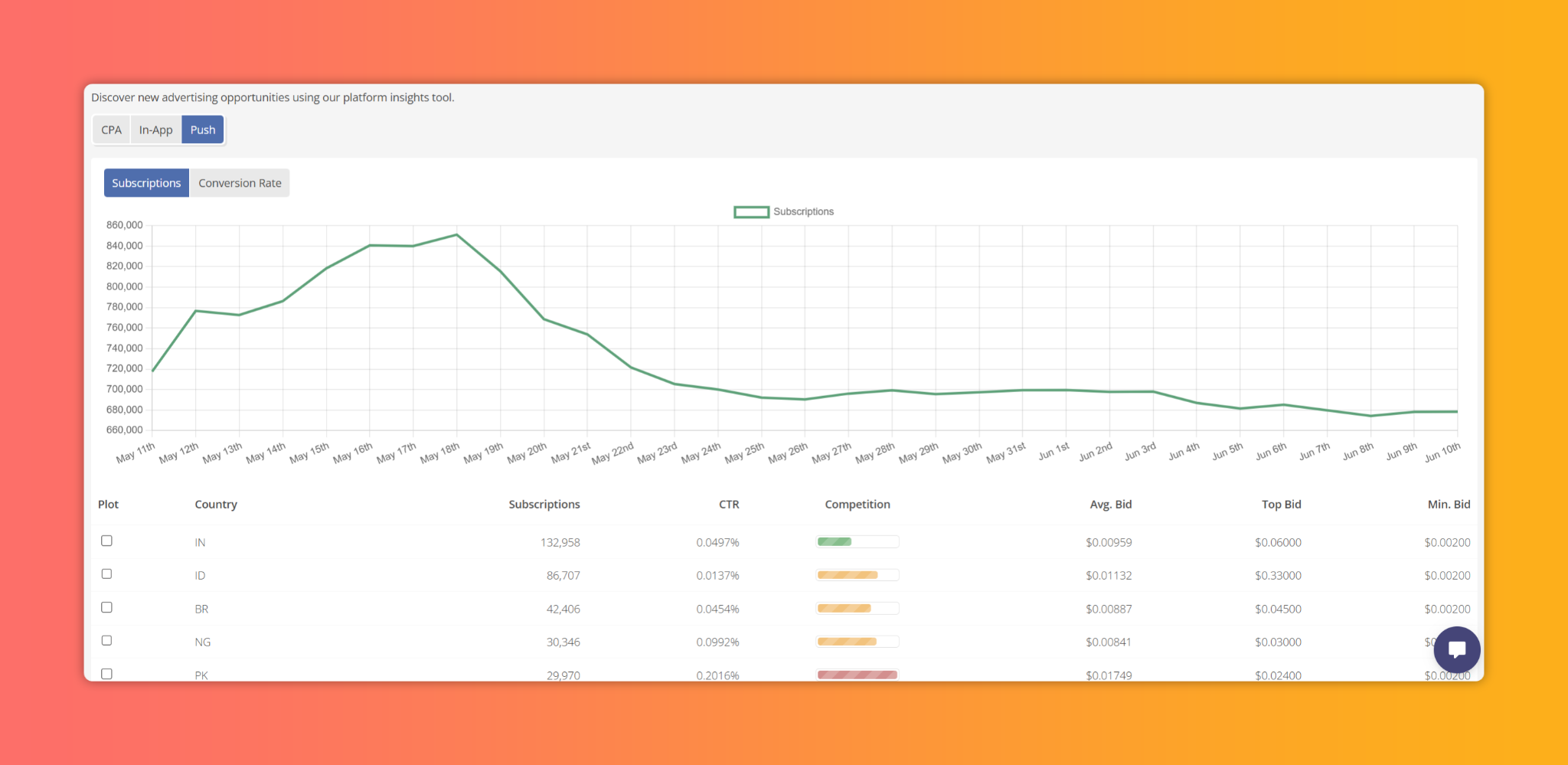This screenshot has height=765, width=1568.
Task: Enable the plot checkbox for ID
Action: (106, 574)
